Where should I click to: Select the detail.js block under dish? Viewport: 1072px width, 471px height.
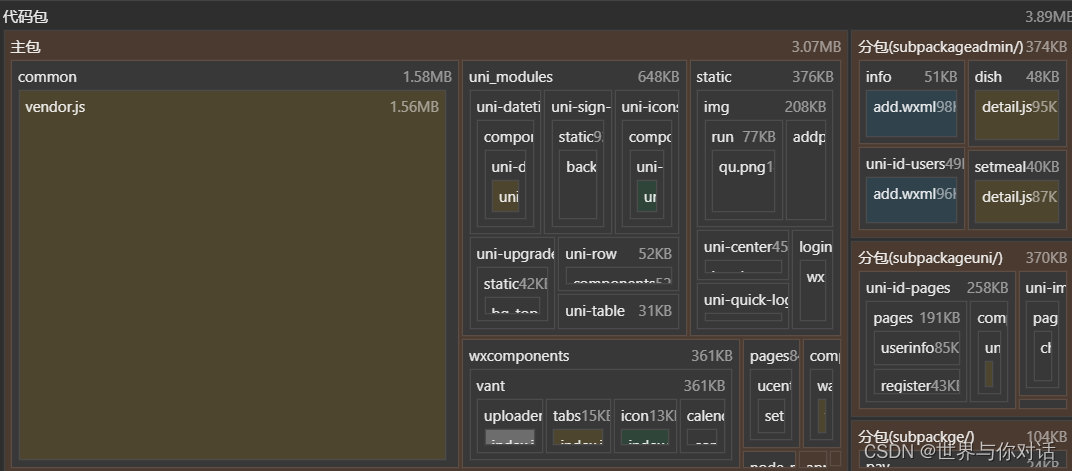(1016, 108)
